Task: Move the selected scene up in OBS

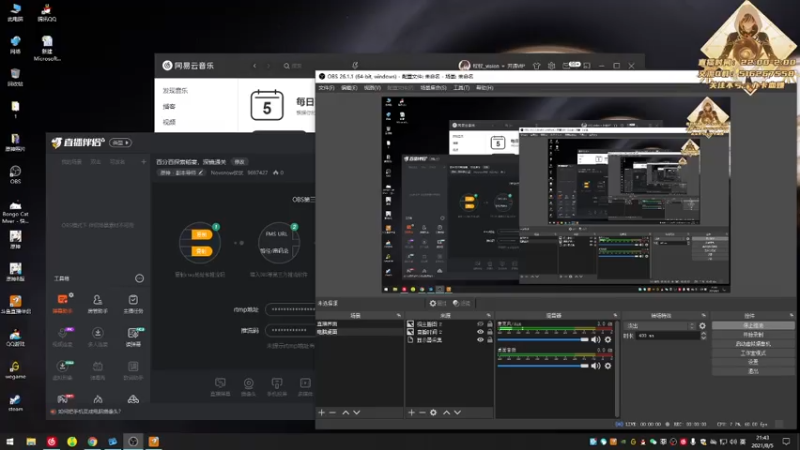Action: (345, 412)
